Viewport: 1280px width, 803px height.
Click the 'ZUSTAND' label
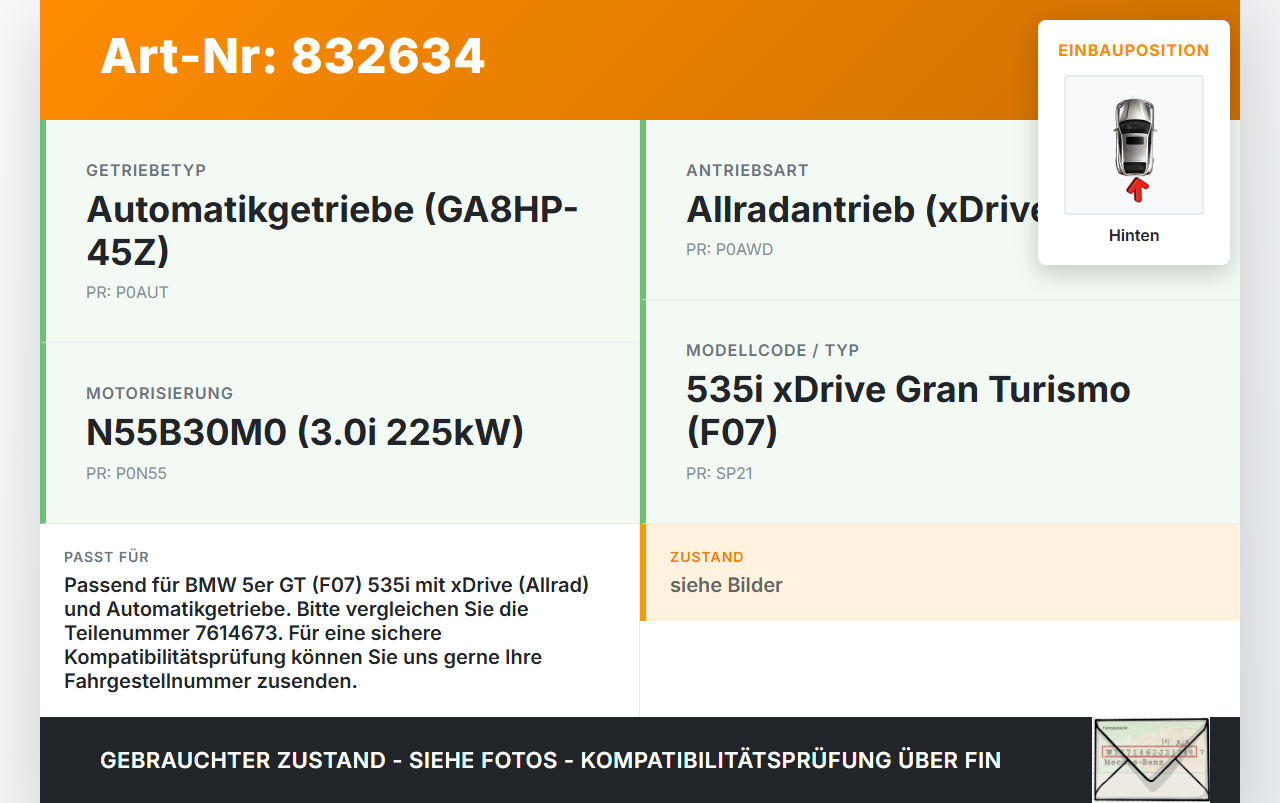click(707, 557)
